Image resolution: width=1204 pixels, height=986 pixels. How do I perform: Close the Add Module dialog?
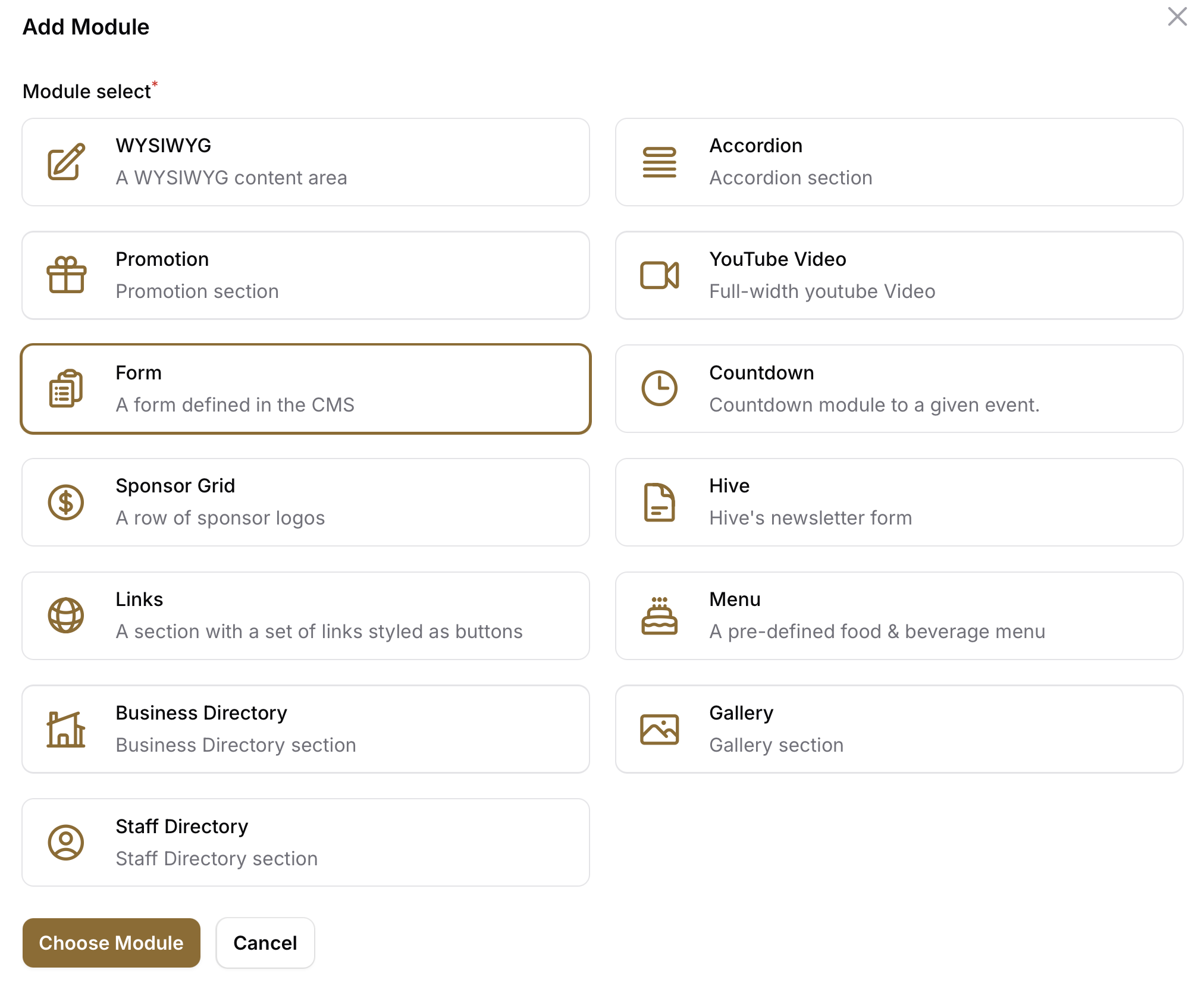[1177, 17]
